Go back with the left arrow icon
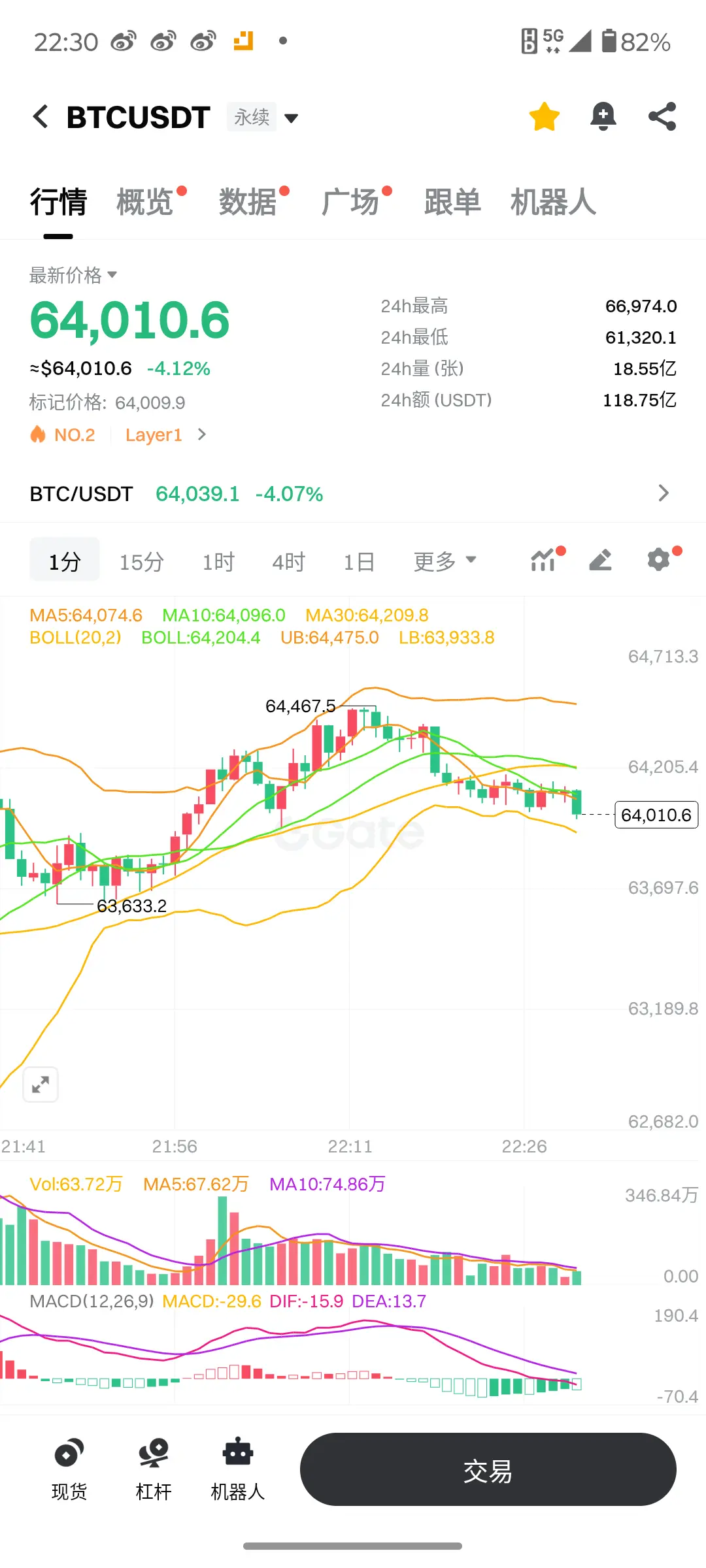 point(41,117)
